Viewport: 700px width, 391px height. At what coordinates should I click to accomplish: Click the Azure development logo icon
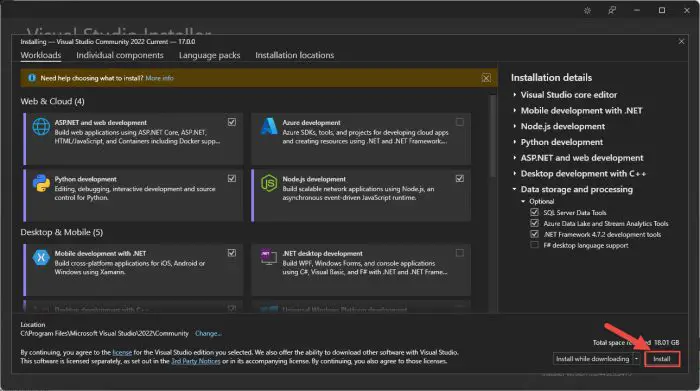pyautogui.click(x=269, y=126)
